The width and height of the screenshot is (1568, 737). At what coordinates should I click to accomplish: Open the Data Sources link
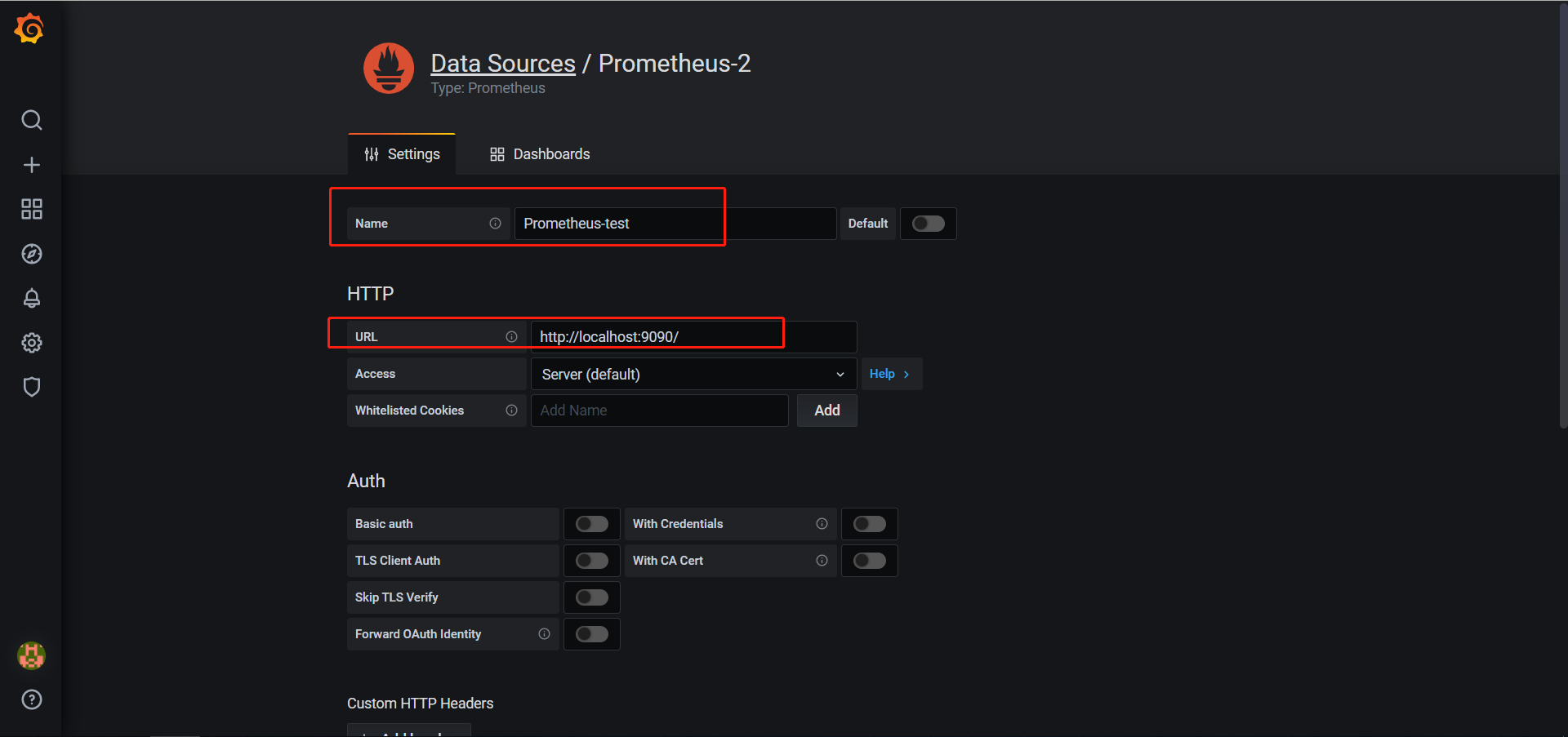[502, 63]
